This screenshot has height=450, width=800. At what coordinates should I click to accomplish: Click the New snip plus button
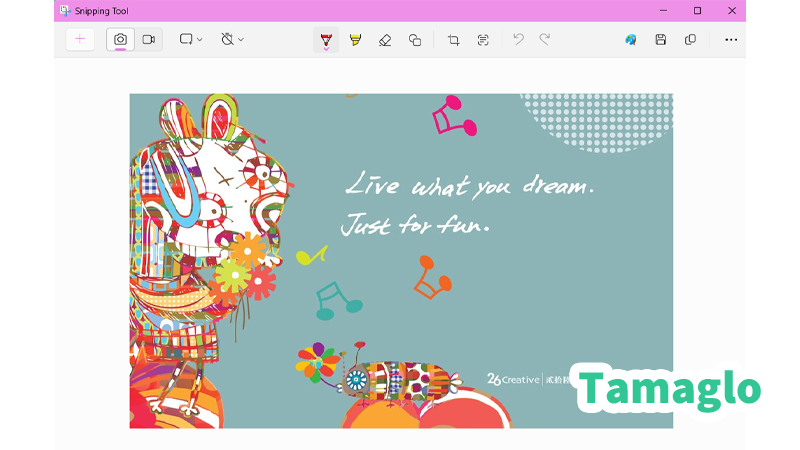click(80, 40)
